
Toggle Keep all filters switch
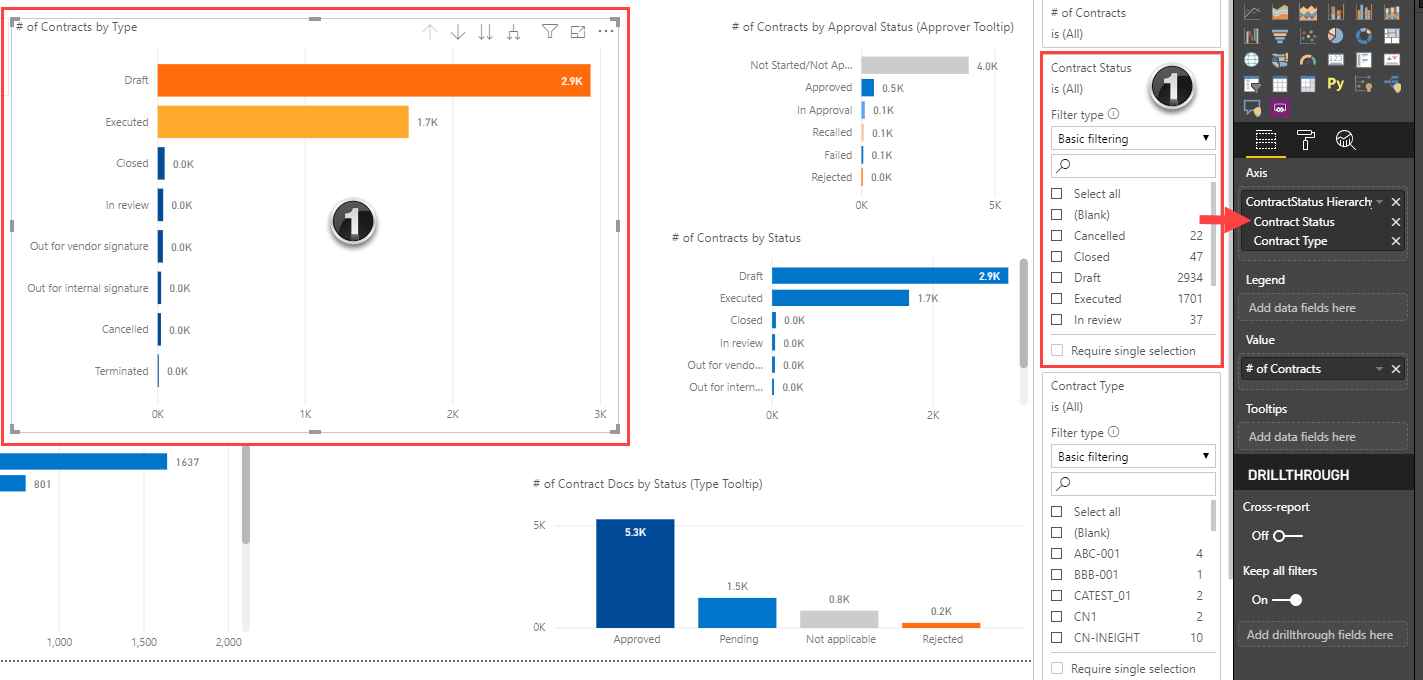pyautogui.click(x=1289, y=600)
